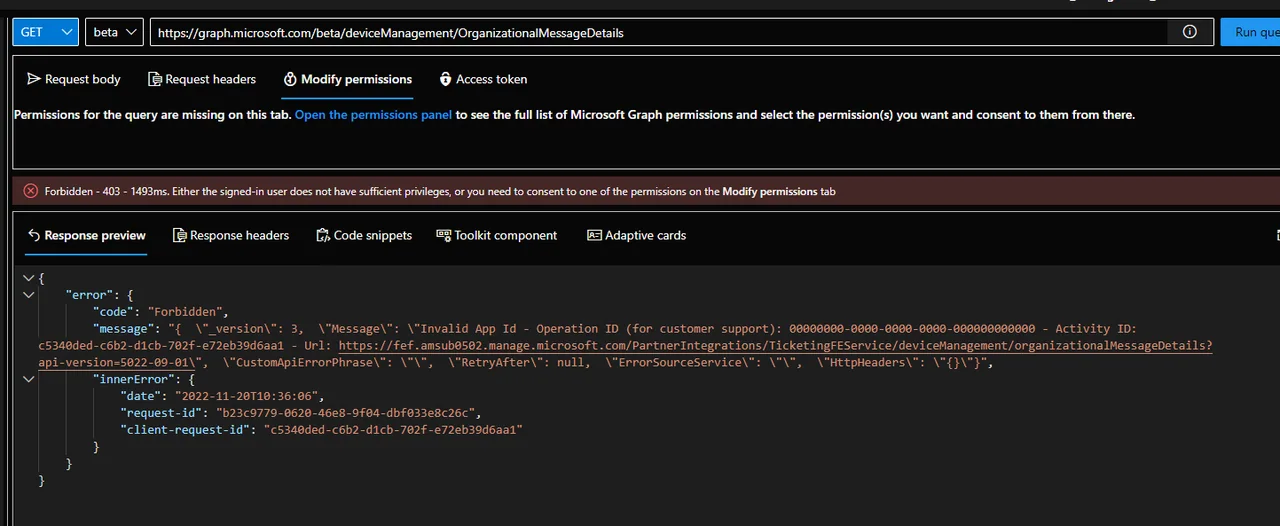
Task: Open the Access token tab
Action: (483, 79)
